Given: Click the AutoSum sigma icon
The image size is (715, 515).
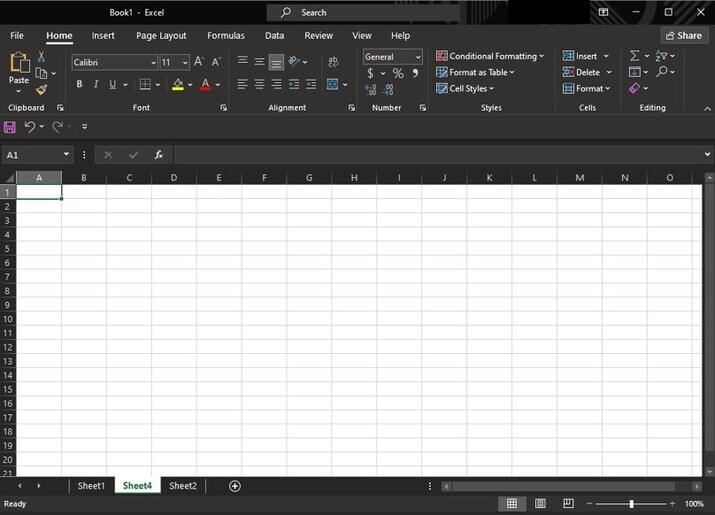Looking at the screenshot, I should coord(634,56).
